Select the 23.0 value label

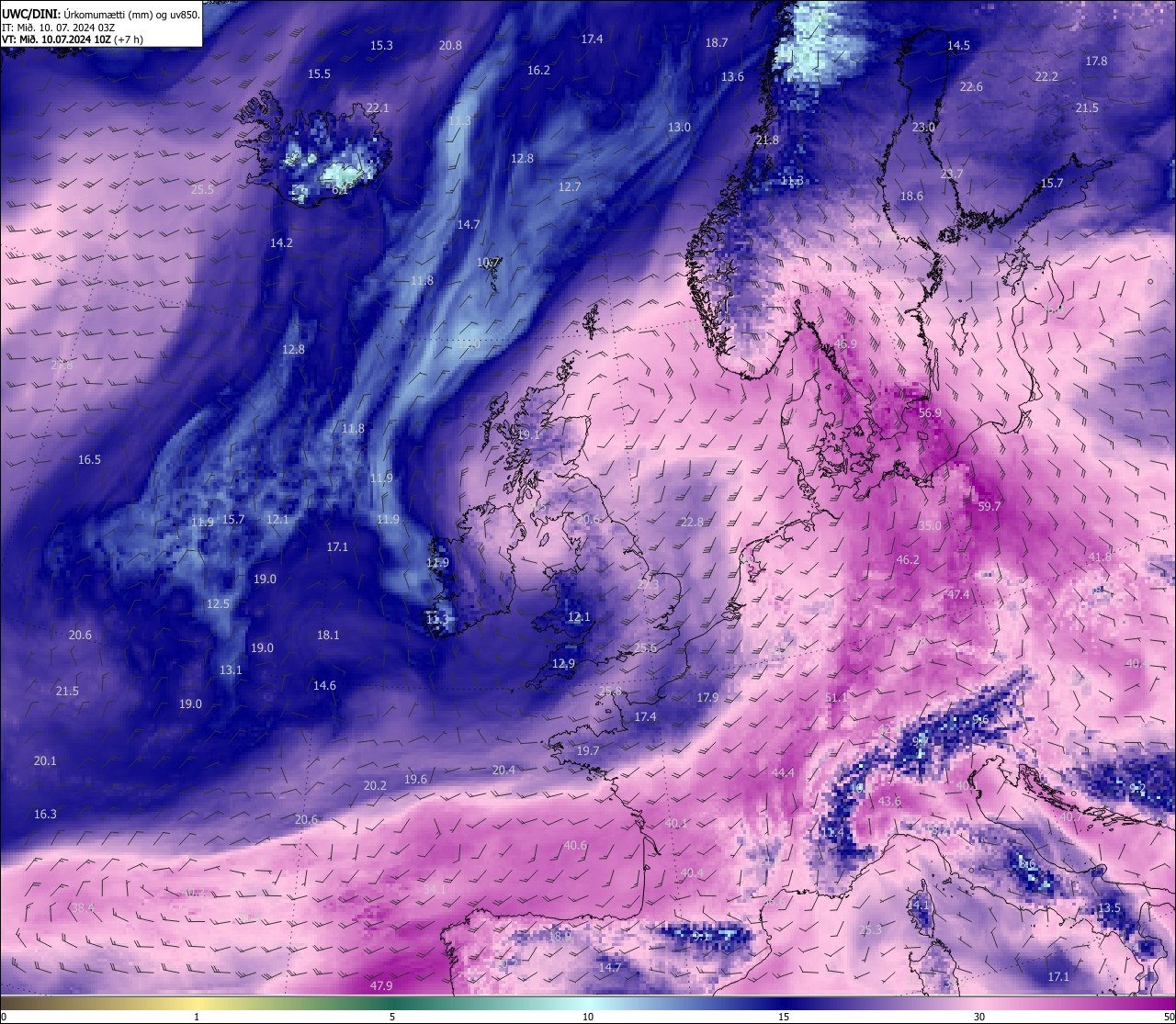923,128
